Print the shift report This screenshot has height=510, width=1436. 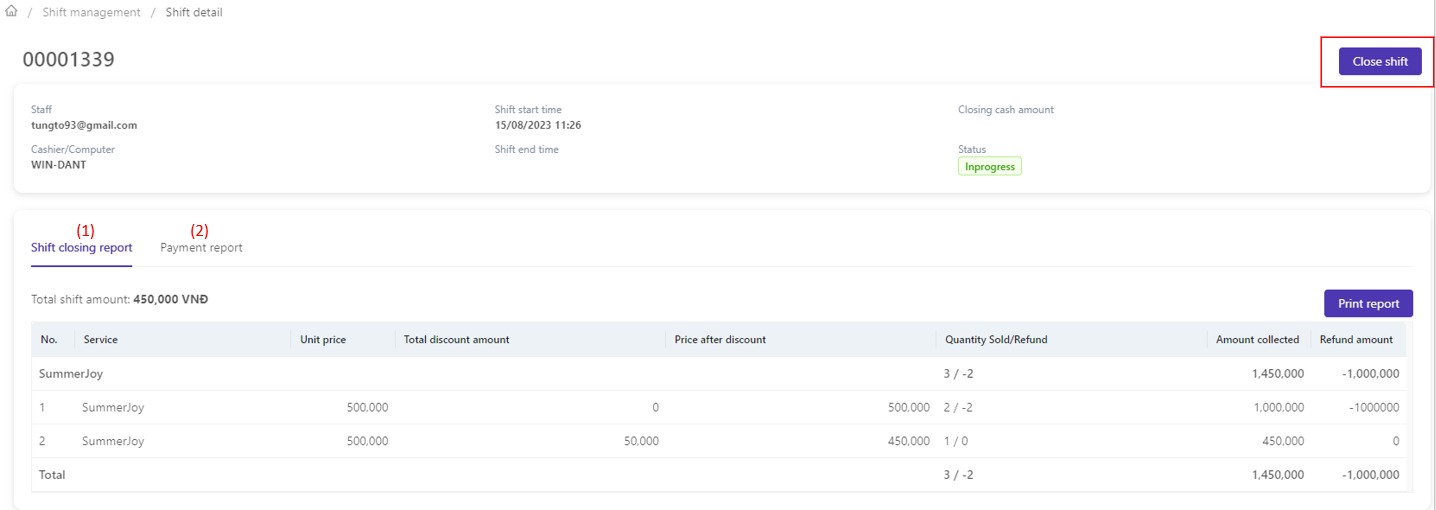1368,303
